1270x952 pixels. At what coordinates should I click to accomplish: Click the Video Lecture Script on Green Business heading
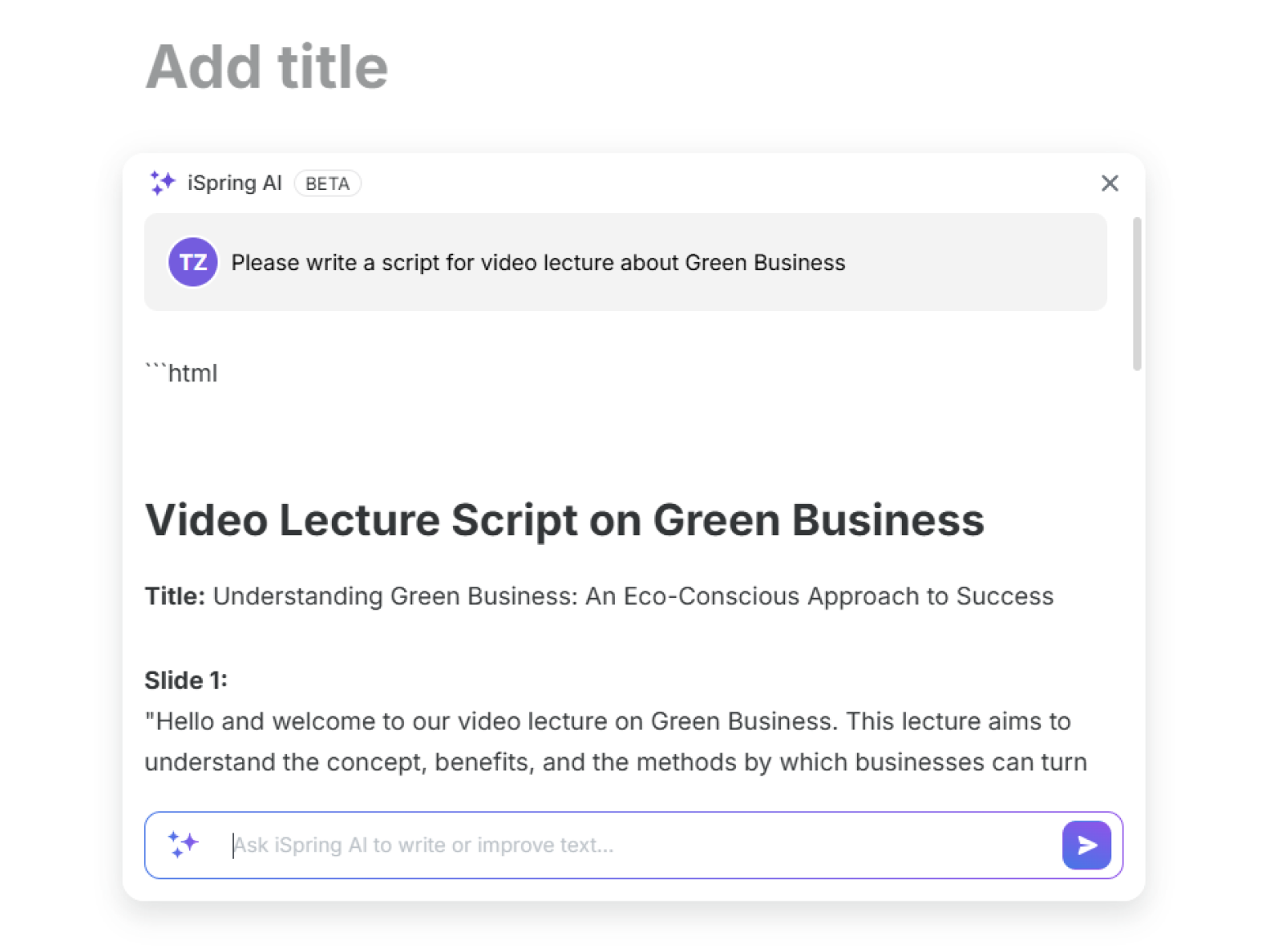[564, 520]
